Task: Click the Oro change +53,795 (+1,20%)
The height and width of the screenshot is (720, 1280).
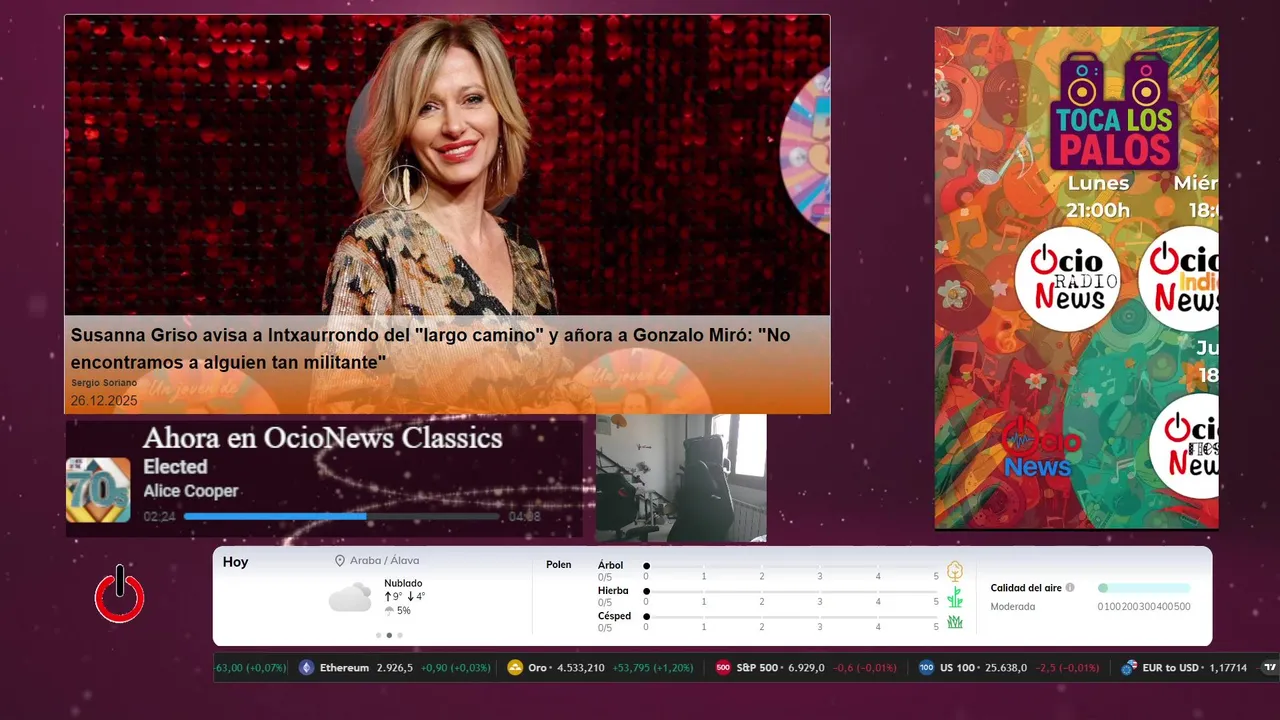Action: [x=653, y=668]
